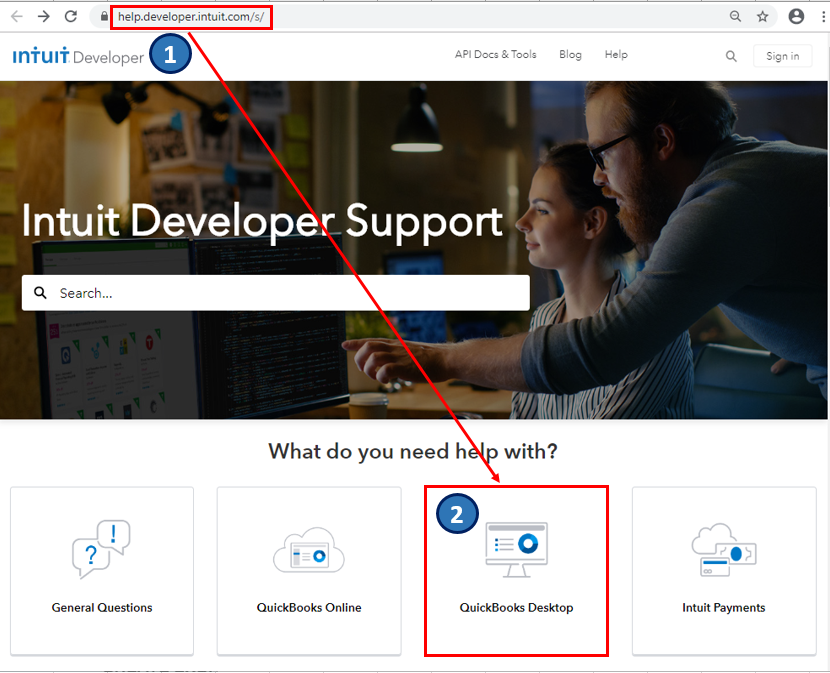This screenshot has height=673, width=830.
Task: Open the QuickBooks Desktop card label
Action: click(x=517, y=607)
